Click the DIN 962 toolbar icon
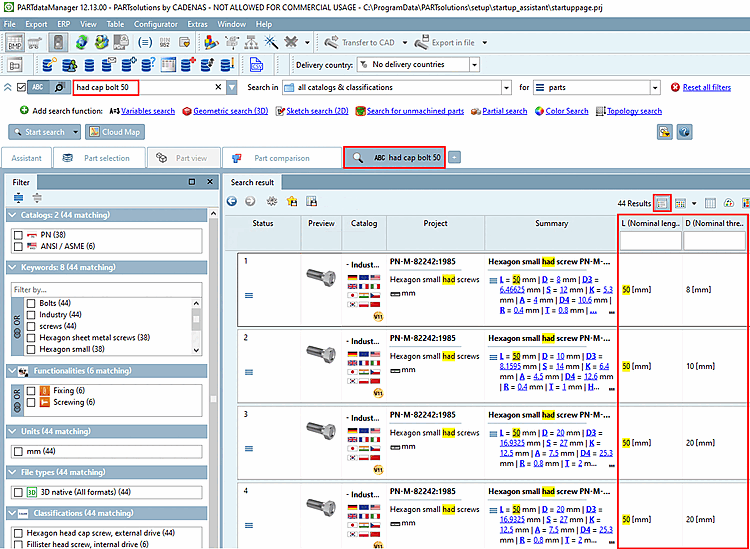The width and height of the screenshot is (750, 549). click(x=165, y=43)
